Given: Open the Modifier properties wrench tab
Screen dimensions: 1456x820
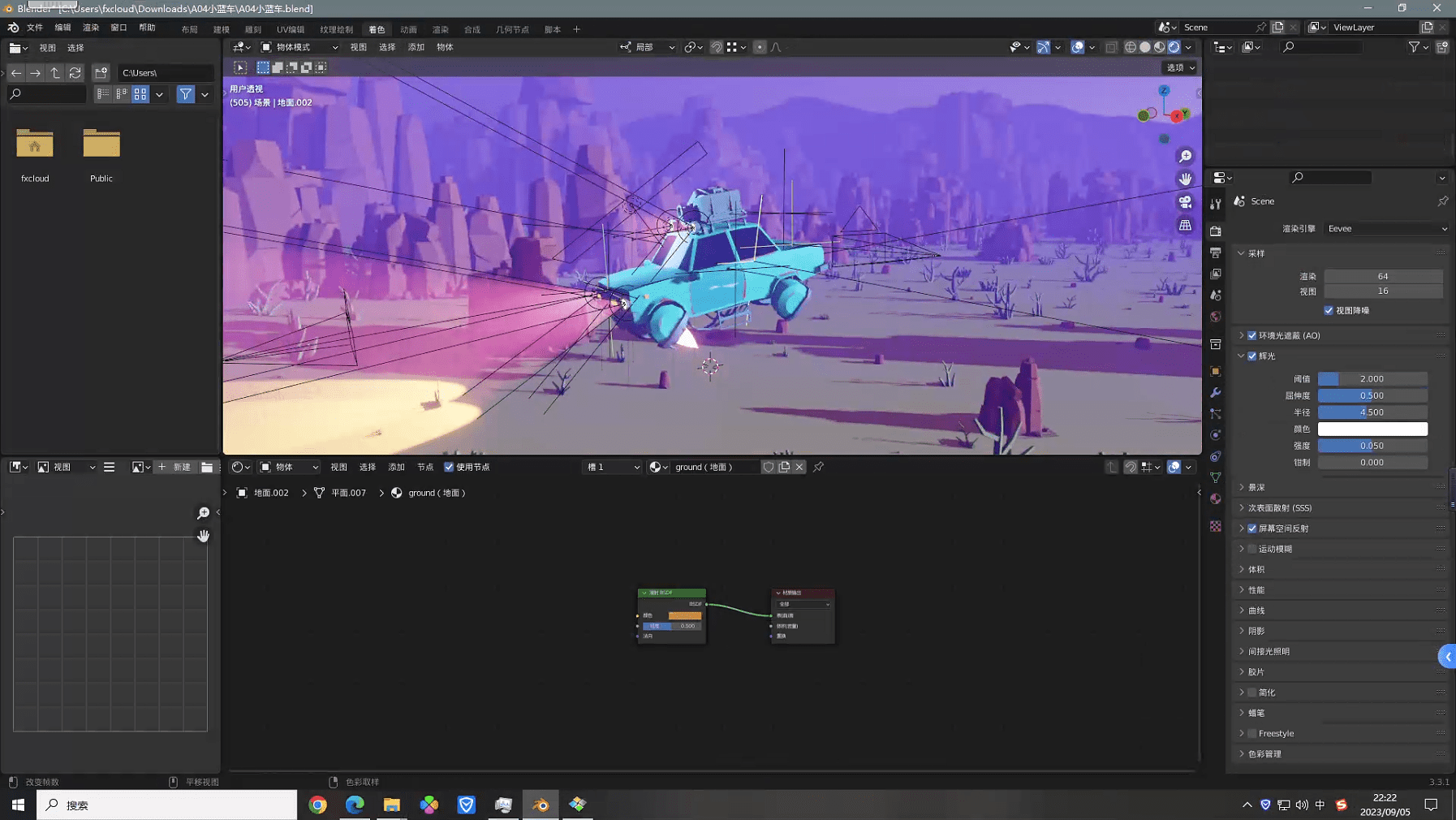Looking at the screenshot, I should coord(1215,393).
